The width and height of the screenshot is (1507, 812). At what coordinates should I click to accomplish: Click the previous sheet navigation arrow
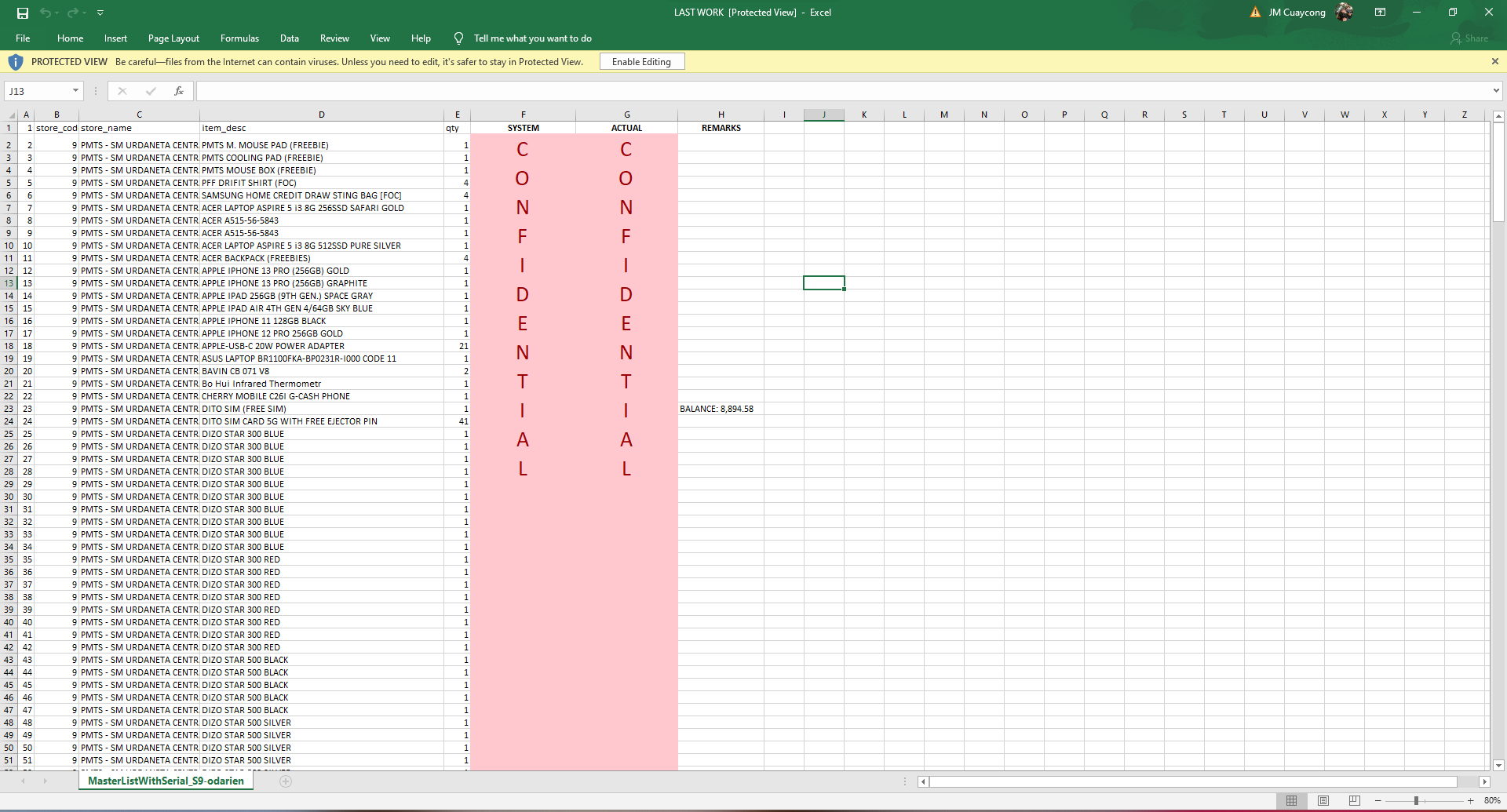coord(24,781)
